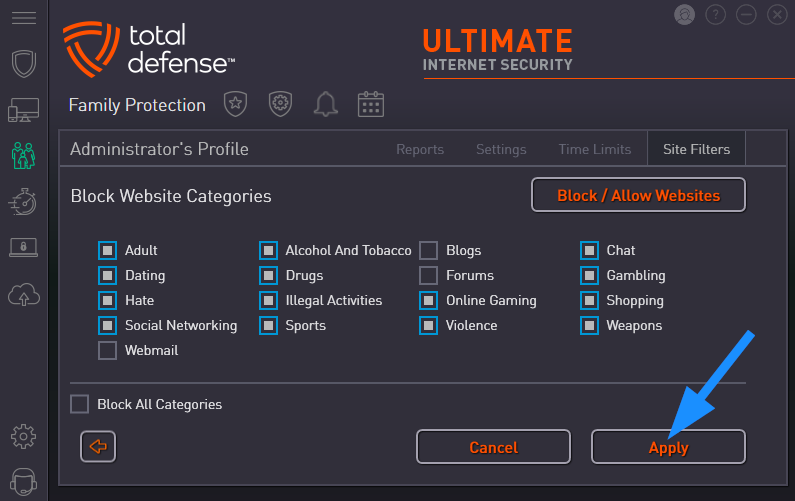Check Block All Categories

click(80, 404)
